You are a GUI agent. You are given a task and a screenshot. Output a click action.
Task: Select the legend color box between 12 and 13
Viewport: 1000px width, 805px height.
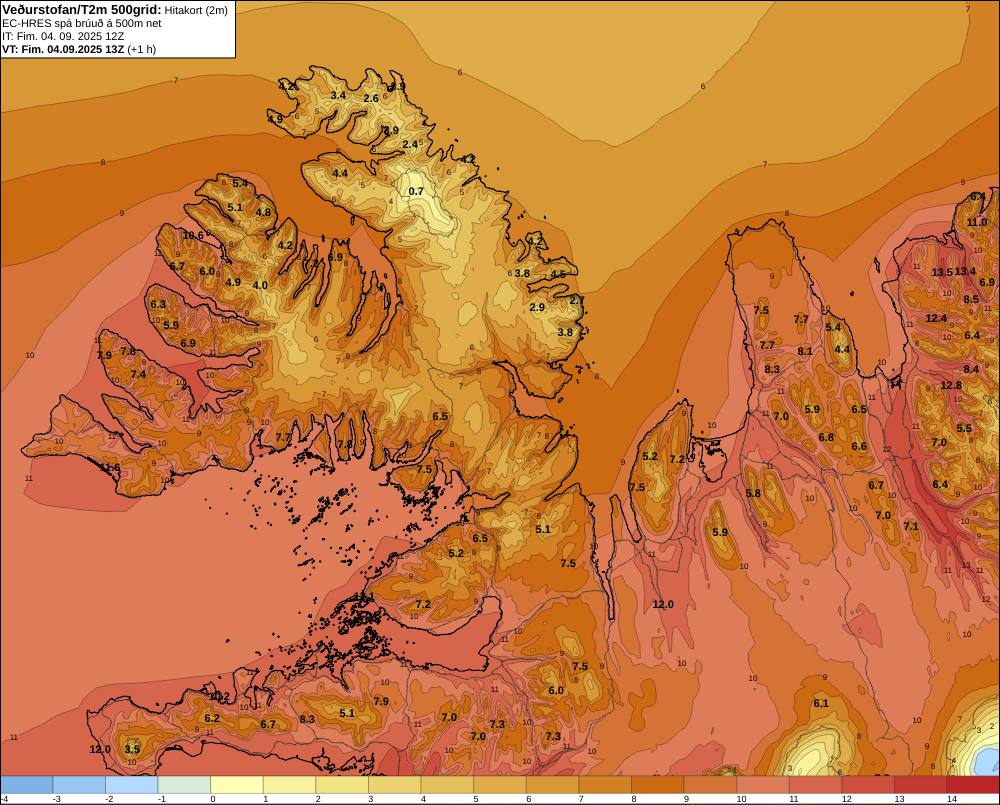[868, 785]
